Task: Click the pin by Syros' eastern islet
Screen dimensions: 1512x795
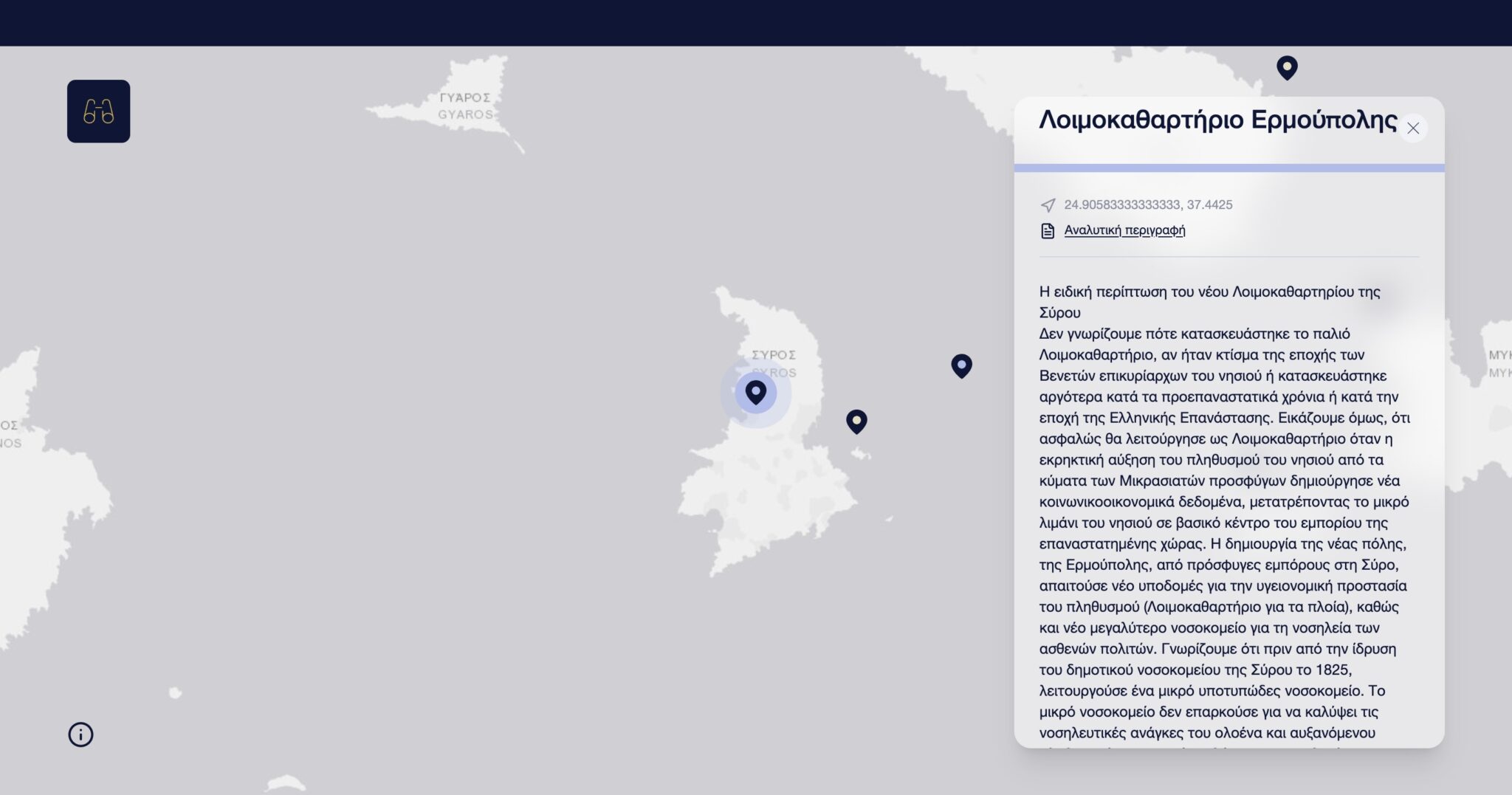Action: click(856, 421)
